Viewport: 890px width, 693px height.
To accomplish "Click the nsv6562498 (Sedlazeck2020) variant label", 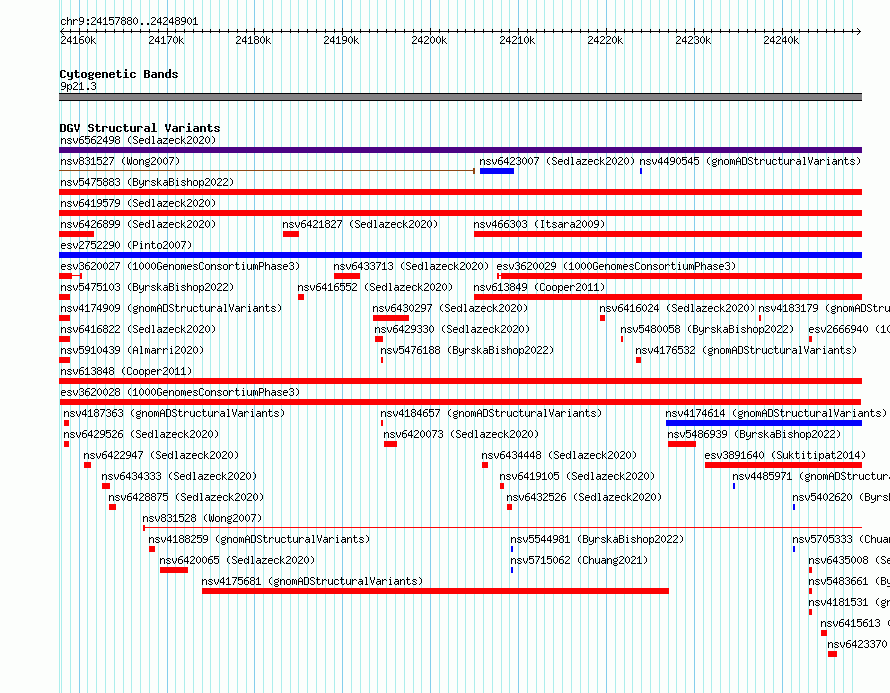I will click(x=138, y=140).
